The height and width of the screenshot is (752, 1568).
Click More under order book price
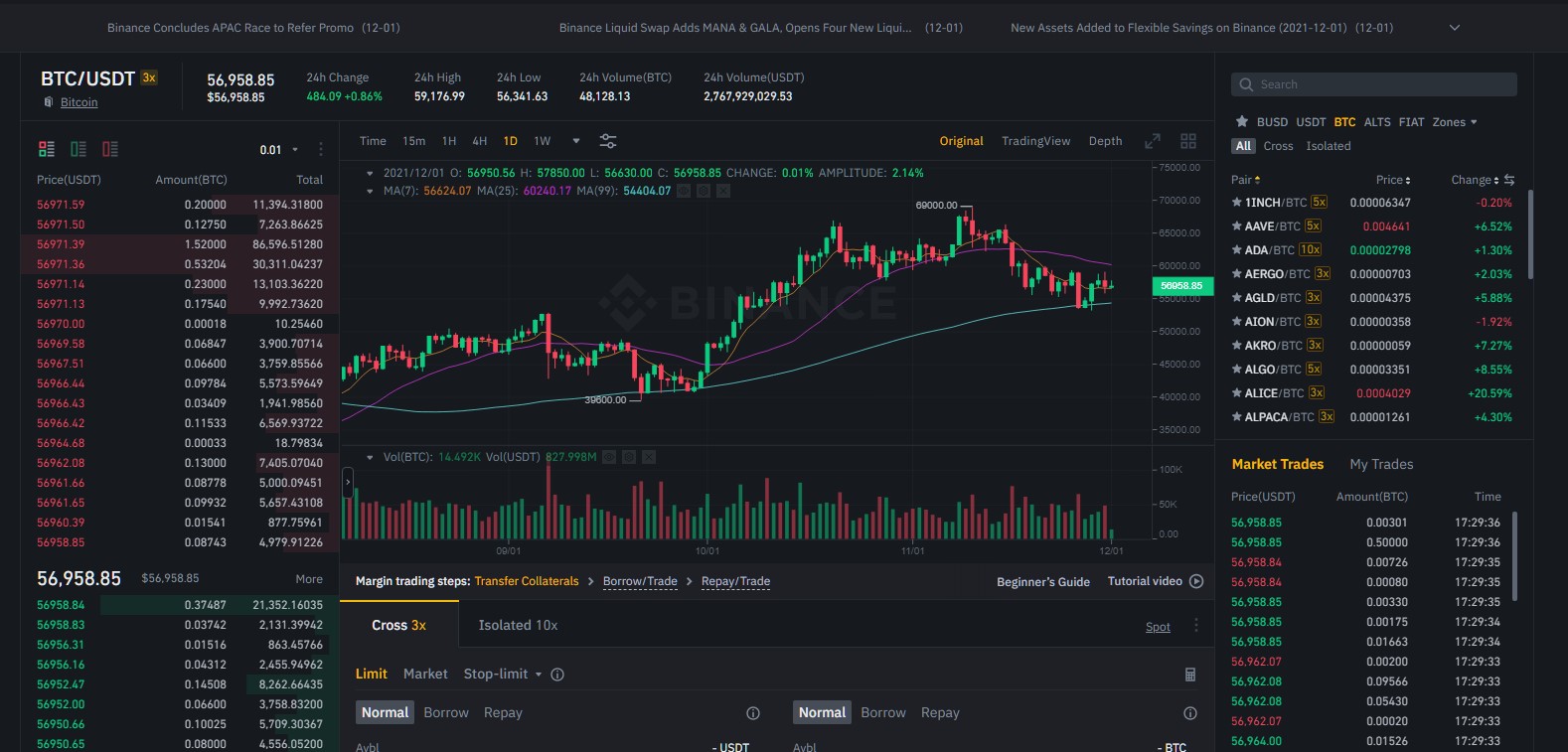(309, 579)
